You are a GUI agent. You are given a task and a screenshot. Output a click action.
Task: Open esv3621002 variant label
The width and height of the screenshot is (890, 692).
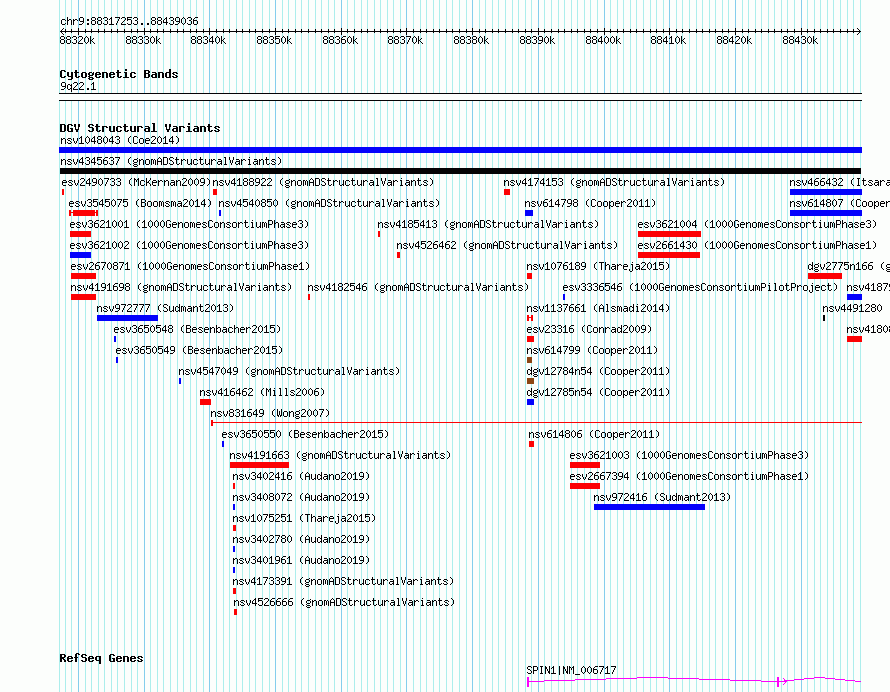coord(189,245)
